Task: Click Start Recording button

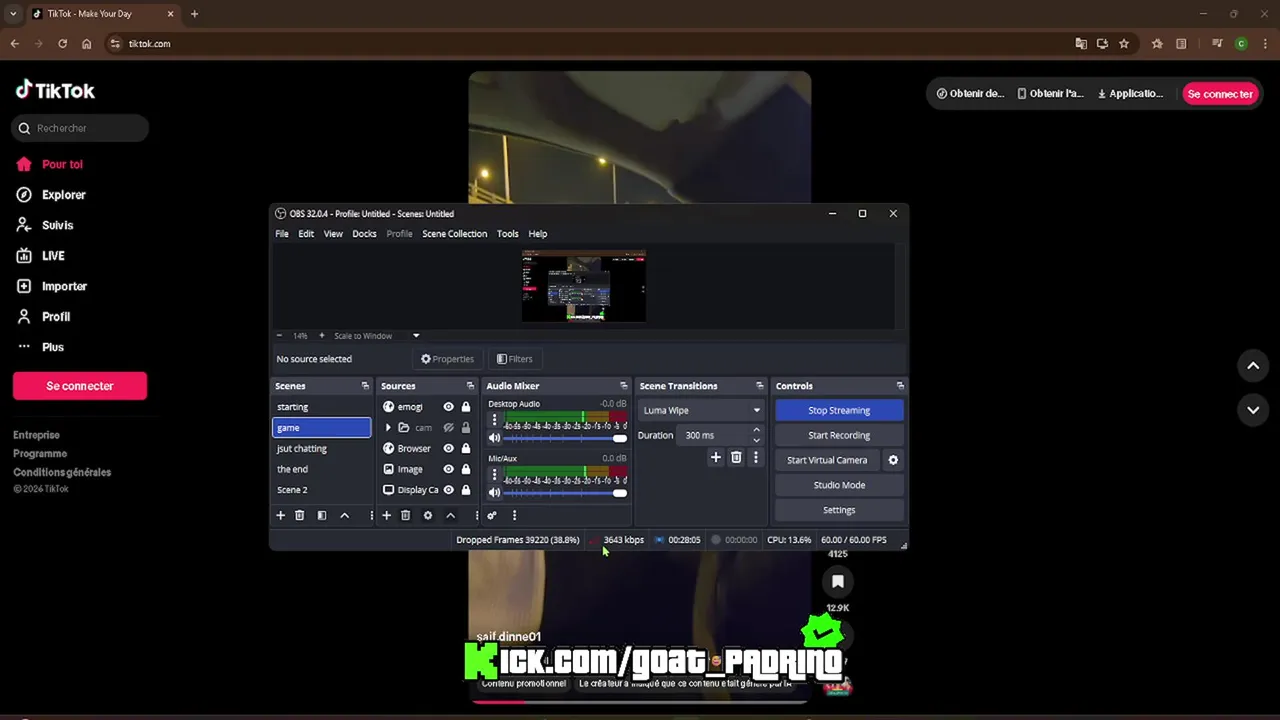Action: tap(839, 435)
